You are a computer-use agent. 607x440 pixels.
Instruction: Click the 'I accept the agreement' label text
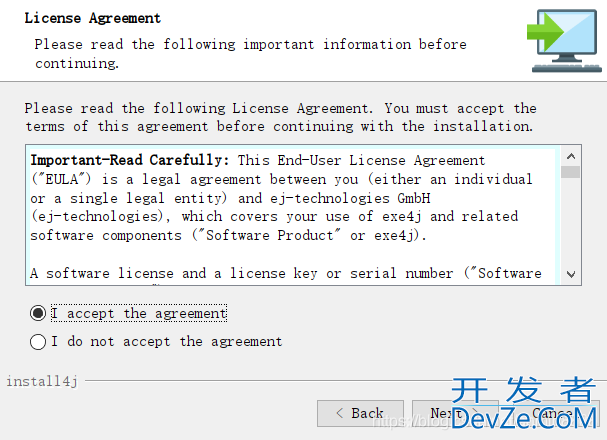(139, 313)
